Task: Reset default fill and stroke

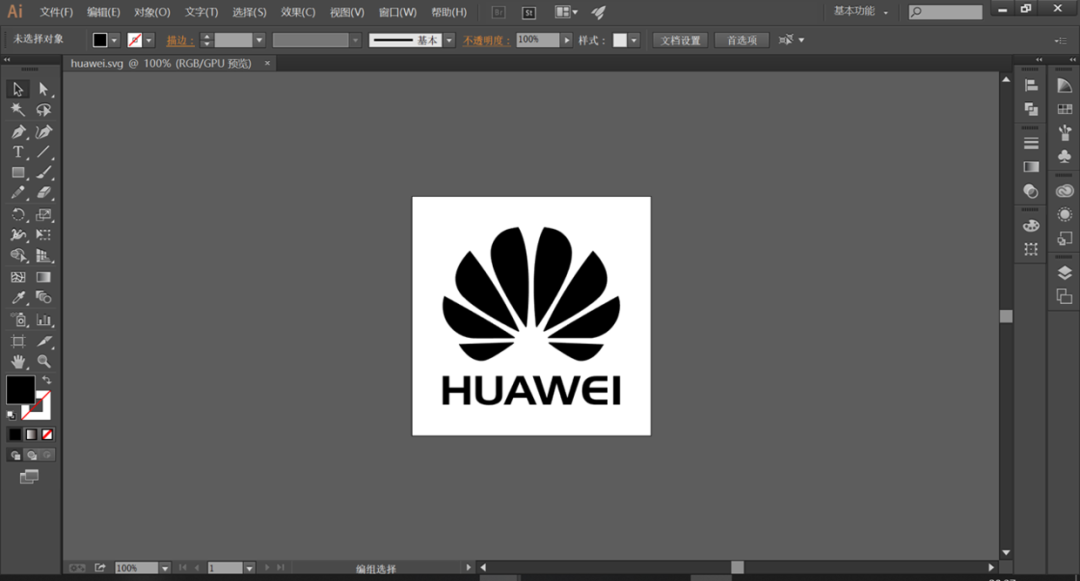Action: pos(11,415)
